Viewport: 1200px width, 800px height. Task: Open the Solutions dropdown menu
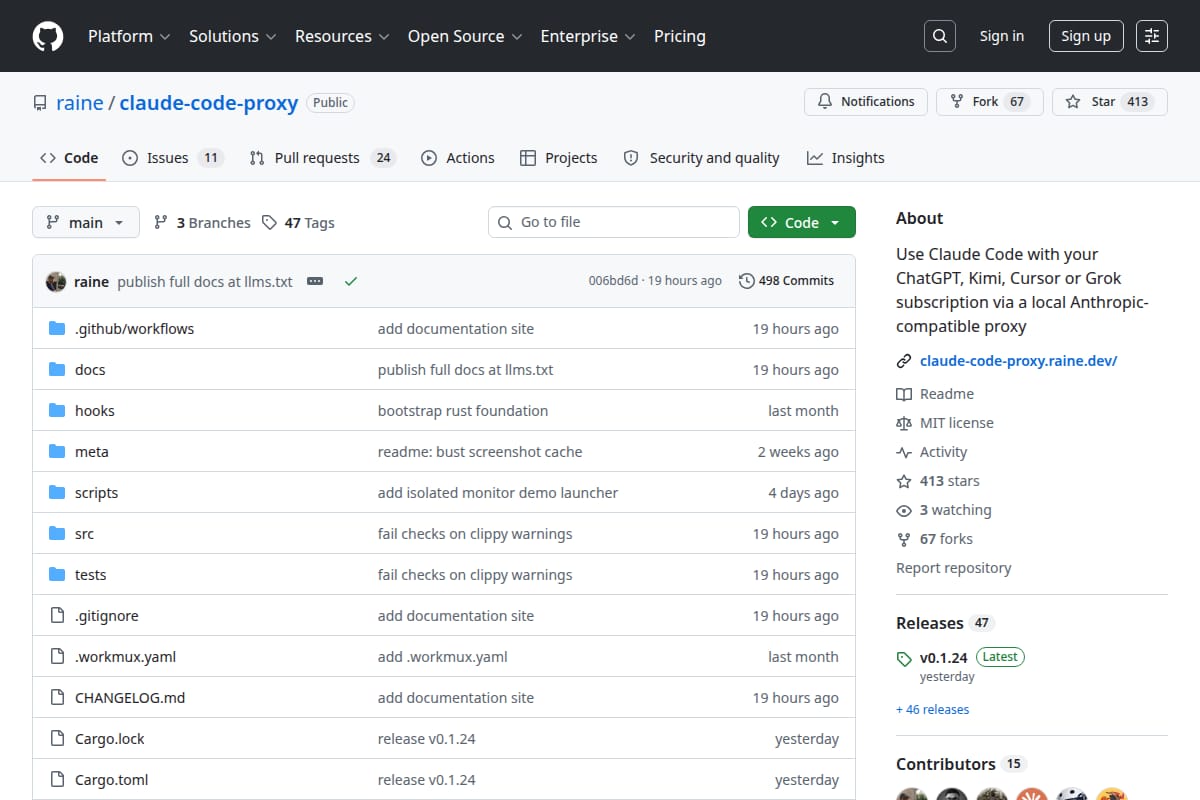pyautogui.click(x=232, y=36)
